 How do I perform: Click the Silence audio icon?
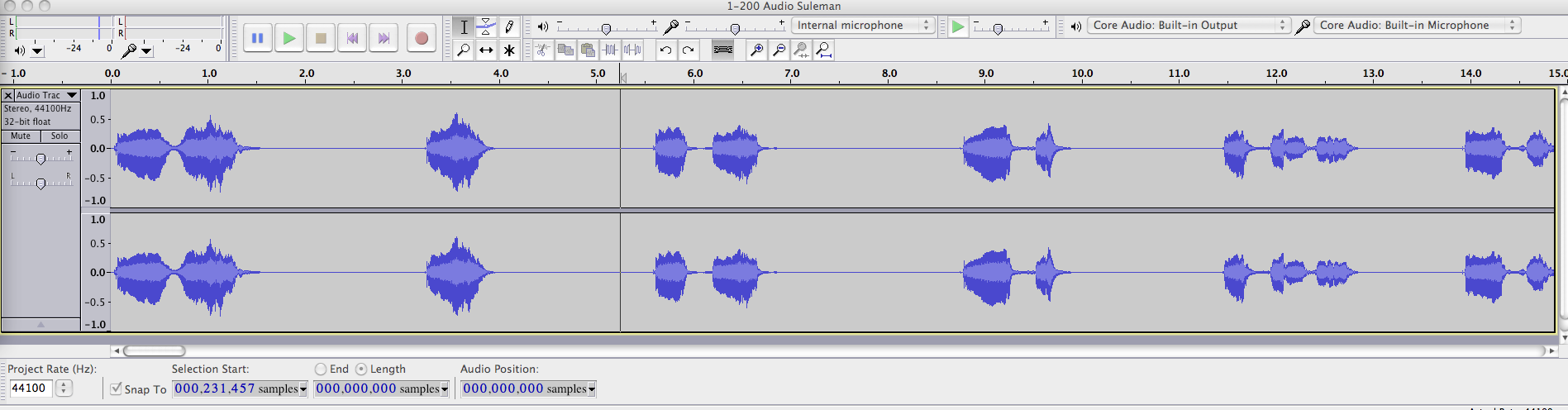coord(632,50)
